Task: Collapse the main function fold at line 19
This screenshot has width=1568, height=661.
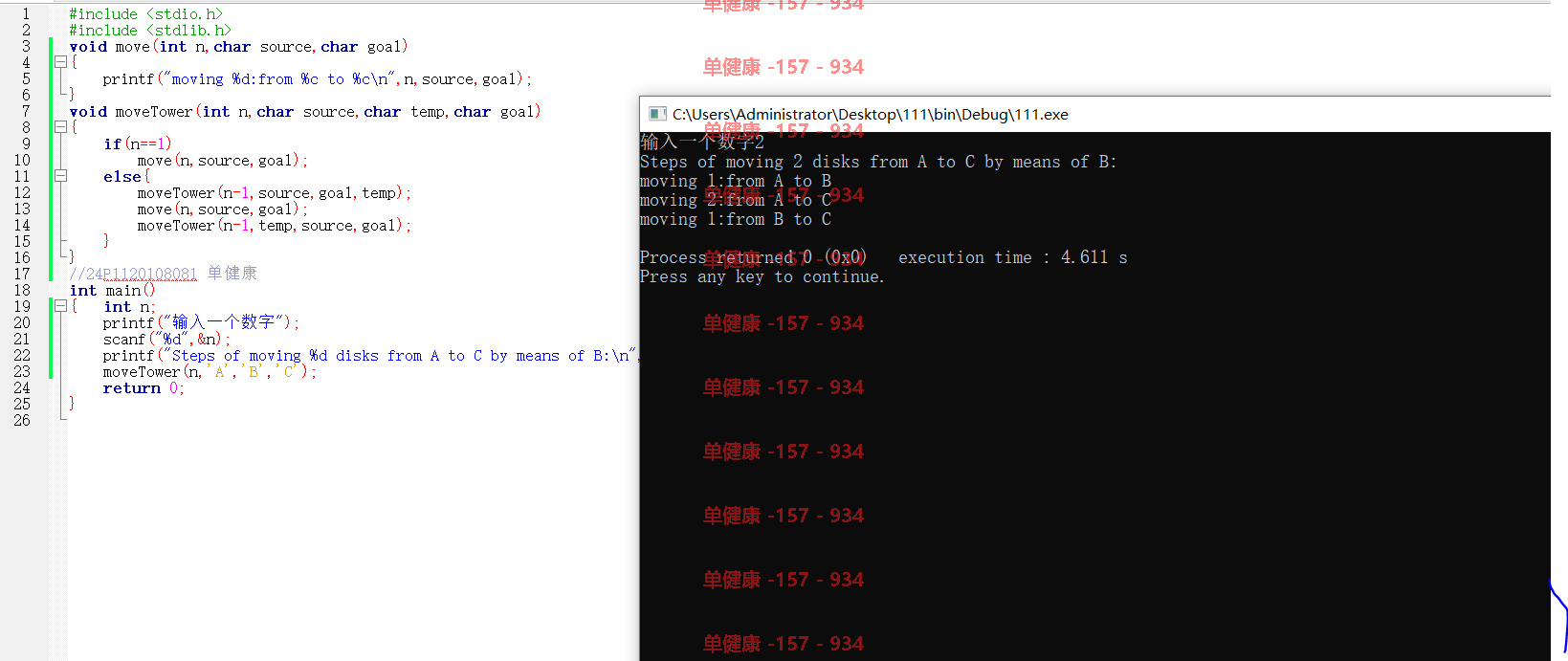Action: click(x=60, y=306)
